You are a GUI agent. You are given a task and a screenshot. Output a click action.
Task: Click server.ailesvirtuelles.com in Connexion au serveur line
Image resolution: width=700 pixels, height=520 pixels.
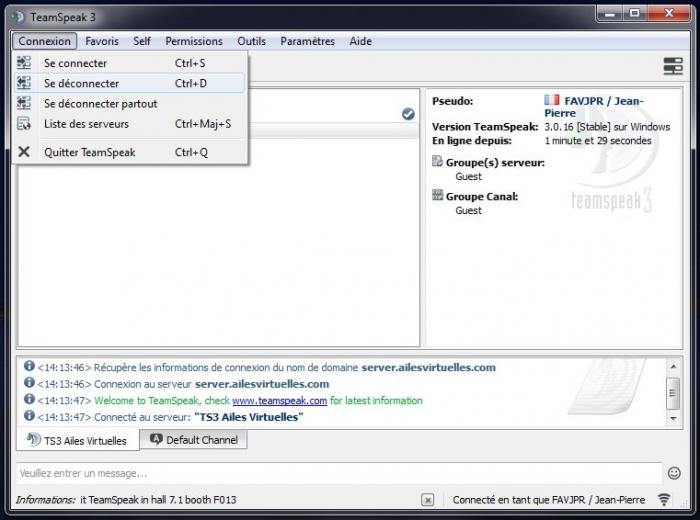click(262, 384)
